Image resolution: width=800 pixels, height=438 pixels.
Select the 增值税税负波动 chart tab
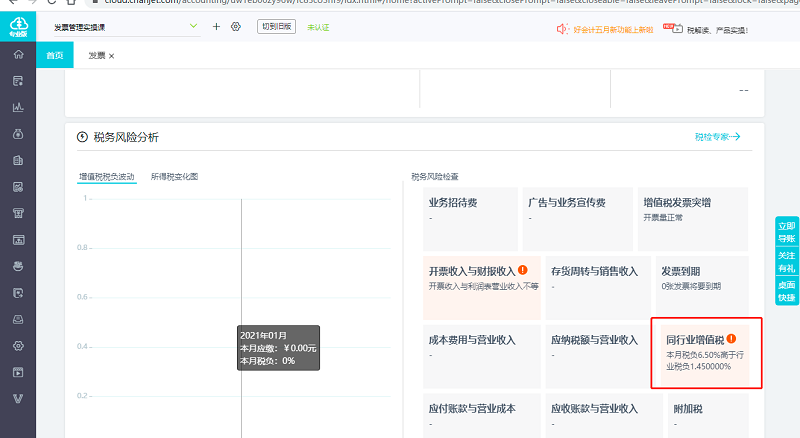[107, 177]
